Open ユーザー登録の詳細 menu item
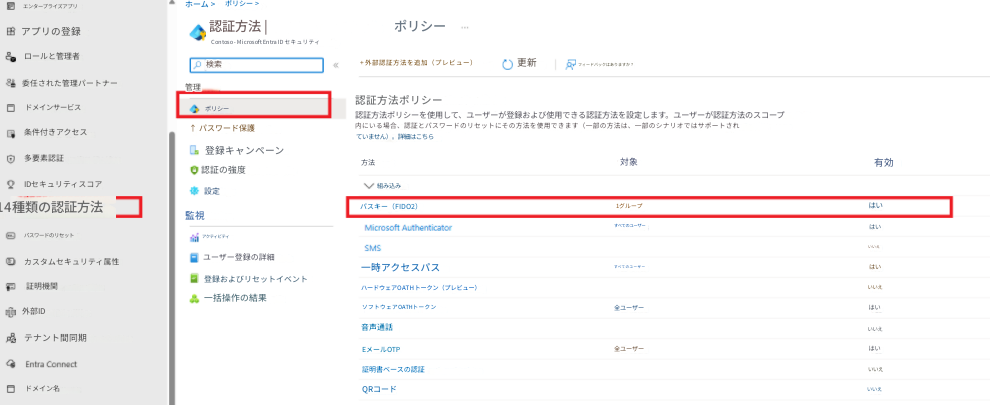The width and height of the screenshot is (990, 405). tap(239, 257)
